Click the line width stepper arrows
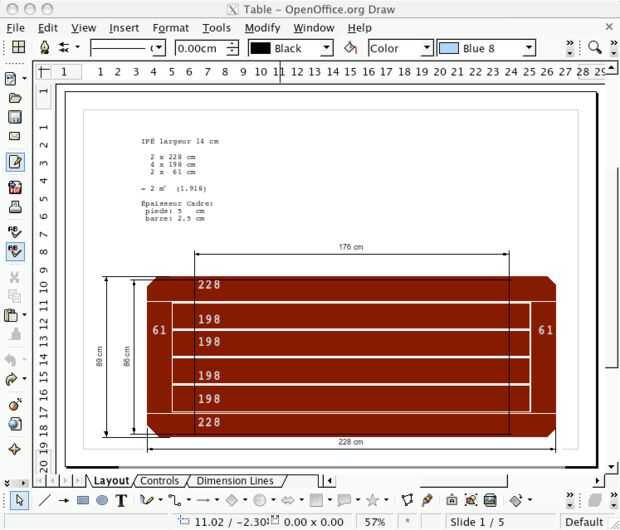Image resolution: width=620 pixels, height=530 pixels. click(233, 48)
